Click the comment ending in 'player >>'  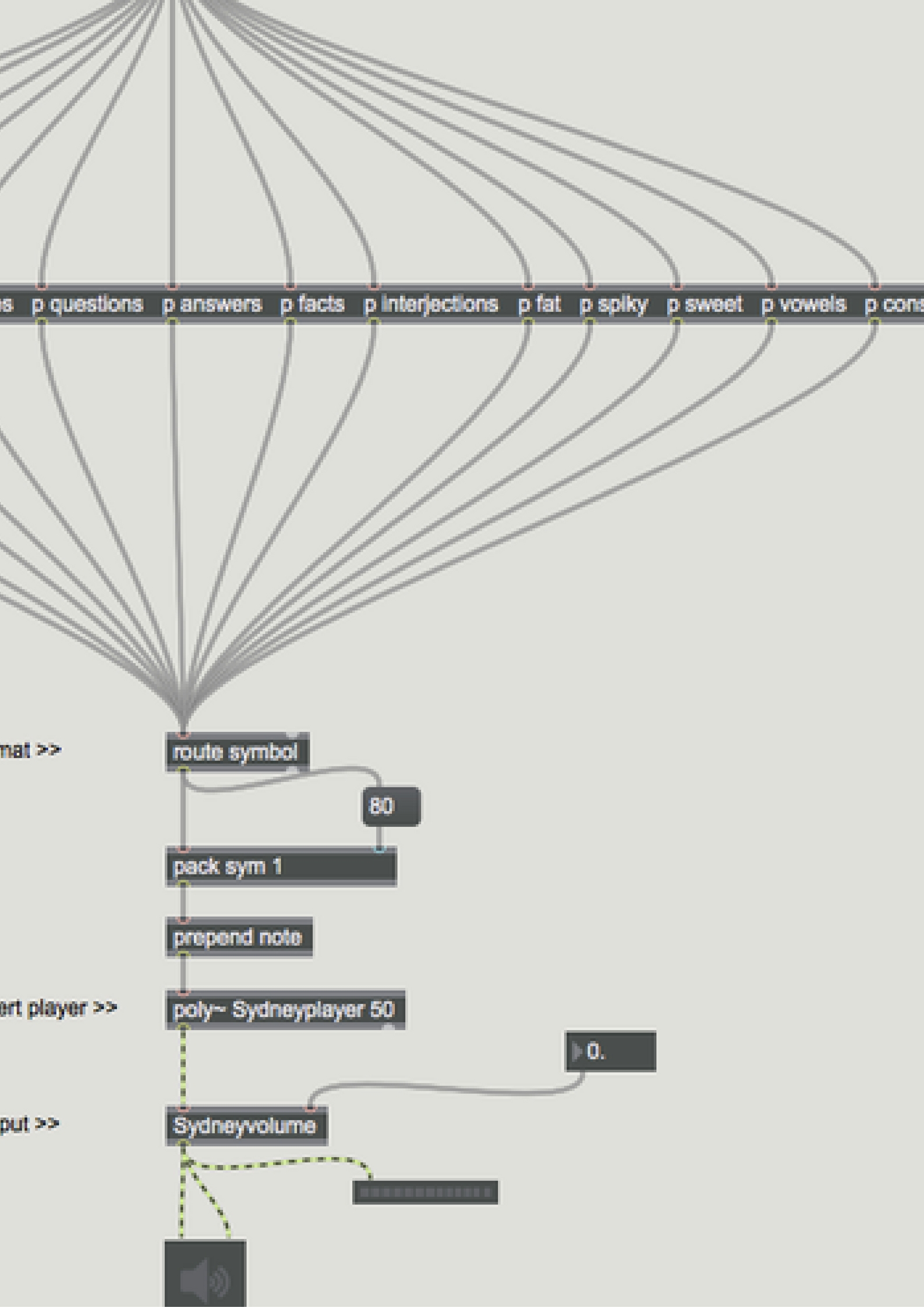coord(58,1008)
